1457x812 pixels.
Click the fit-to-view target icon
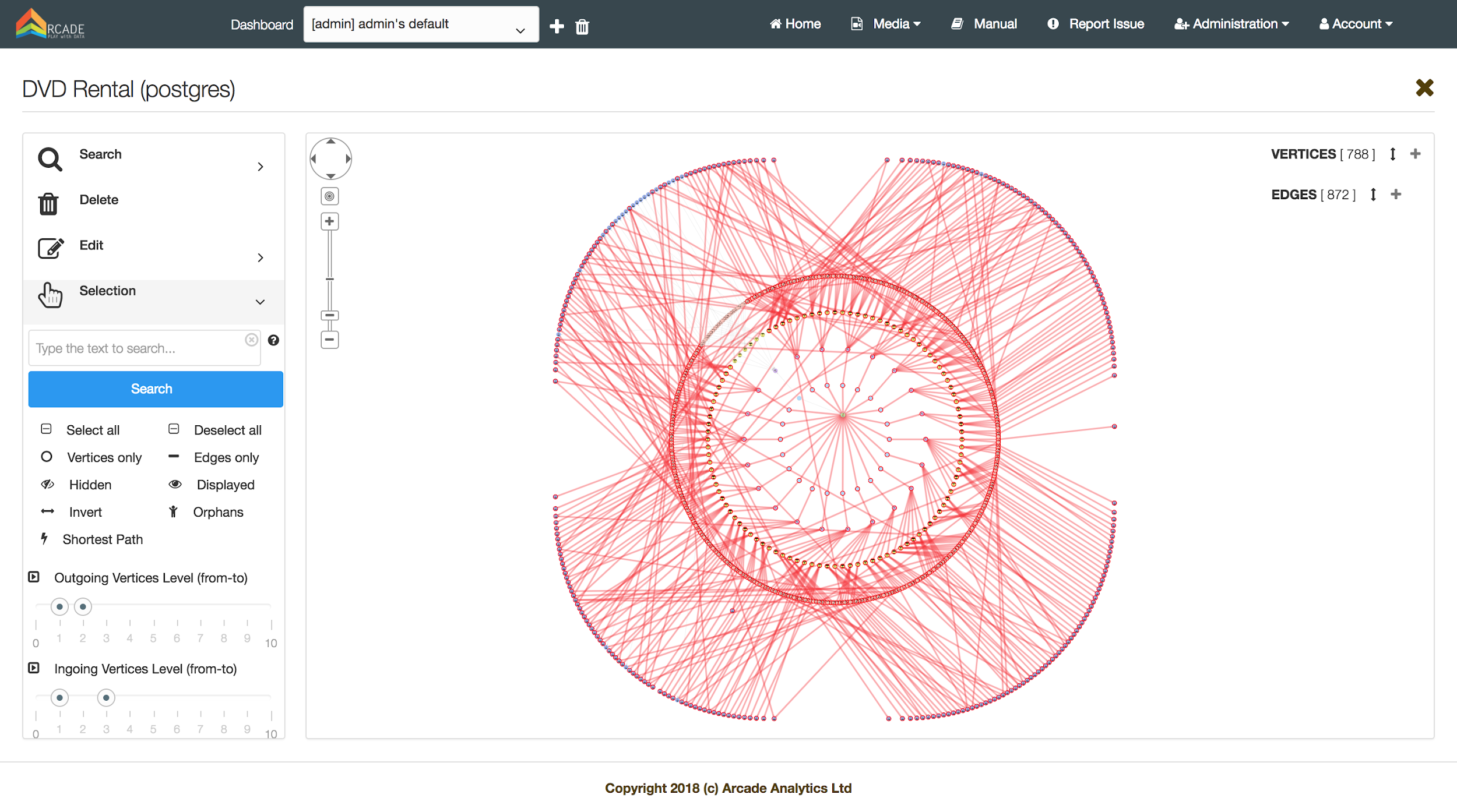coord(329,196)
